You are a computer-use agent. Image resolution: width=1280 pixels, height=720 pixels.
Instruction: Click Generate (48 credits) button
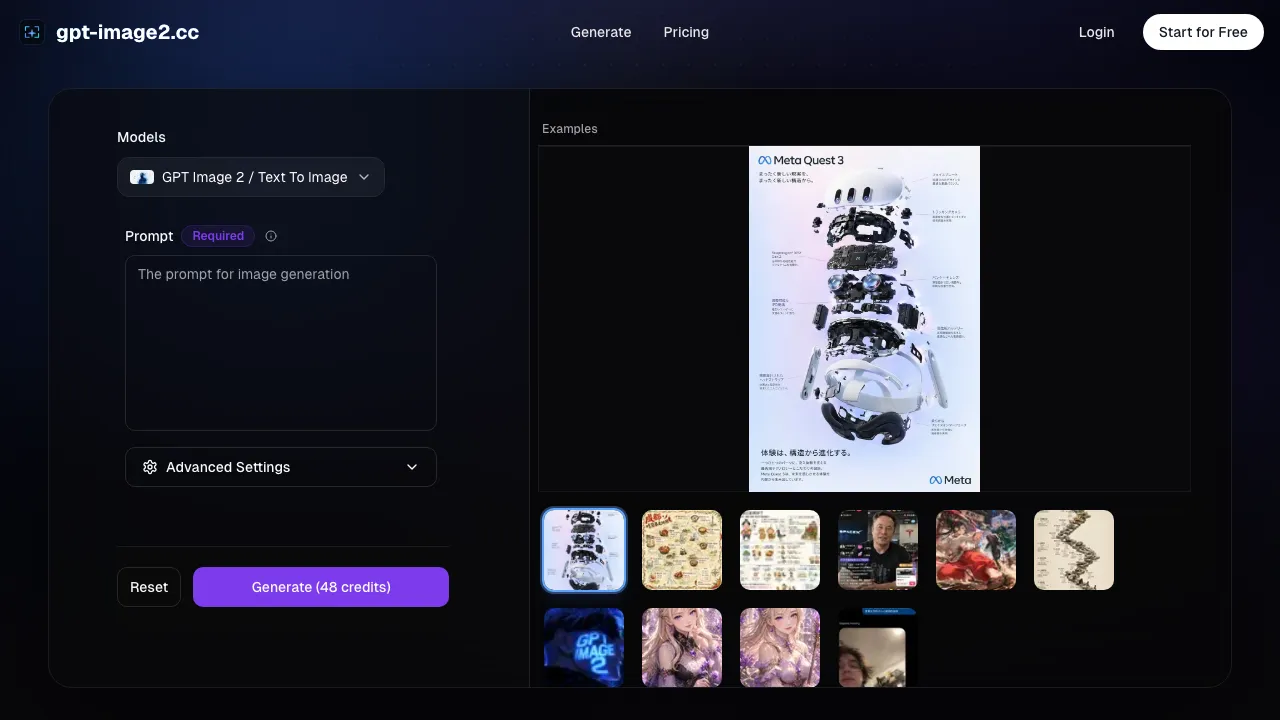(321, 587)
